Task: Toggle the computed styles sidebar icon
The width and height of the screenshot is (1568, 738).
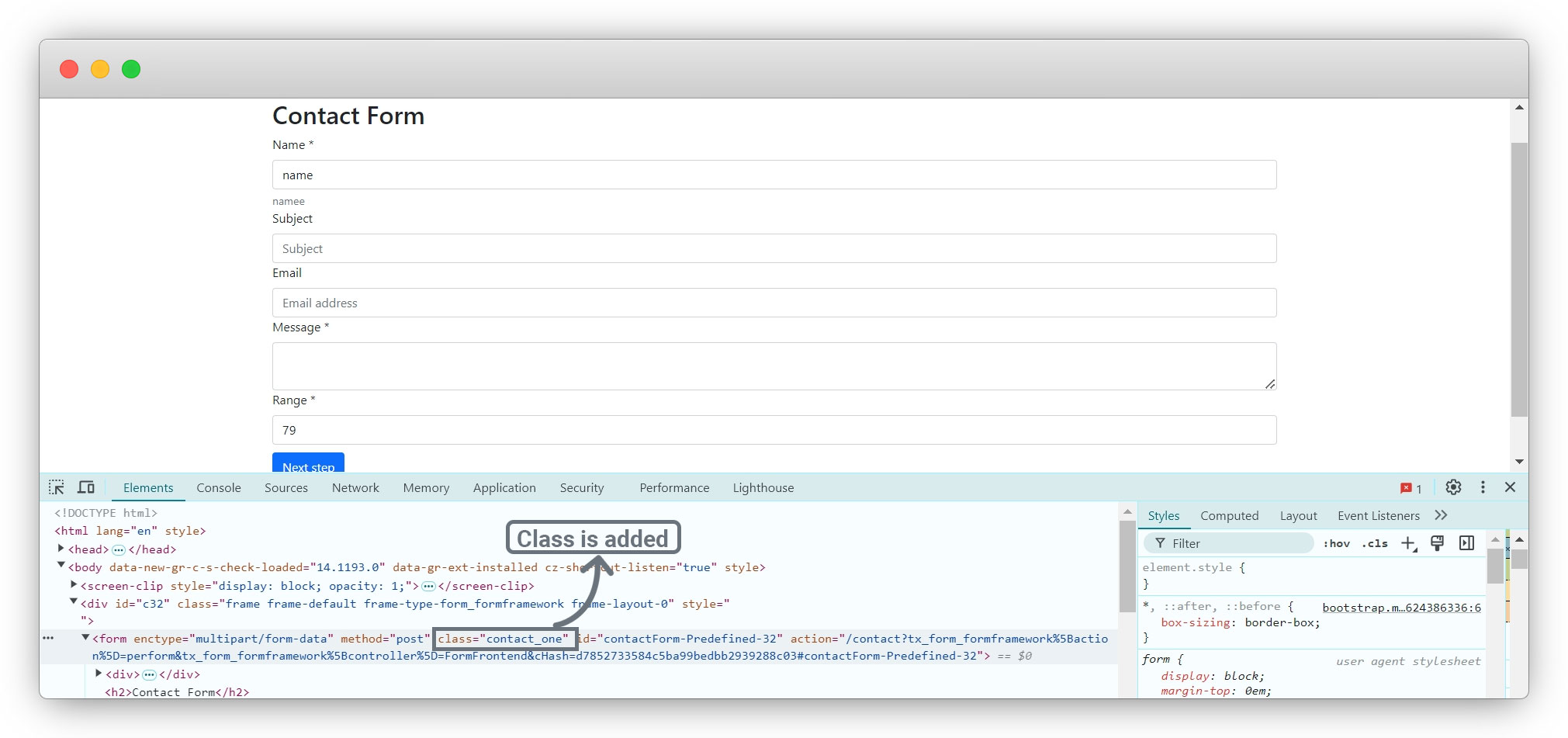Action: click(1466, 543)
